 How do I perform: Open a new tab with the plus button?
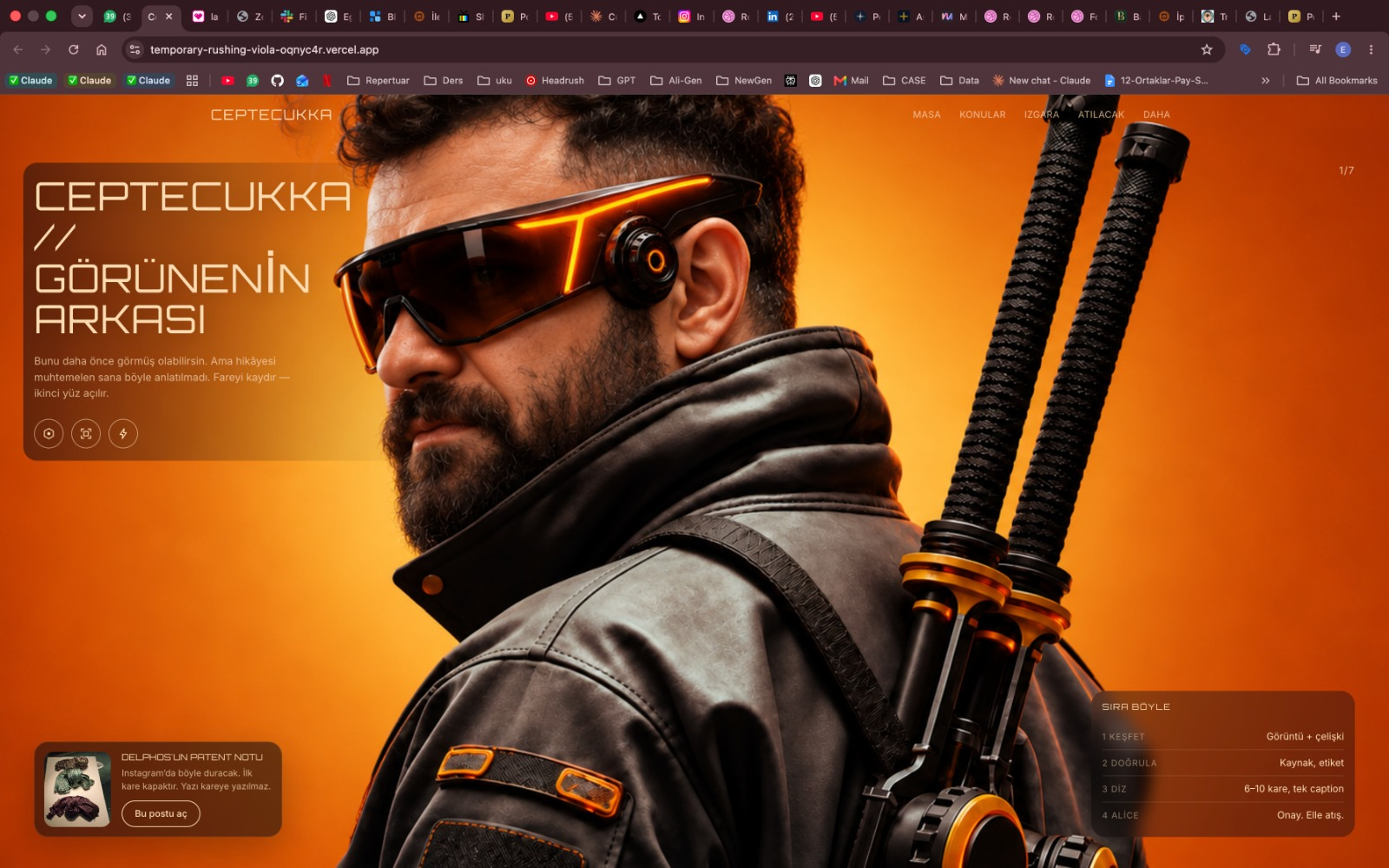[1336, 16]
